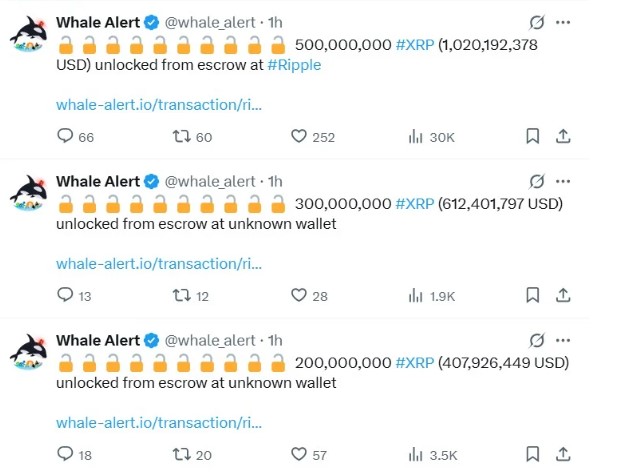Open the #Ripple hashtag link

294,65
